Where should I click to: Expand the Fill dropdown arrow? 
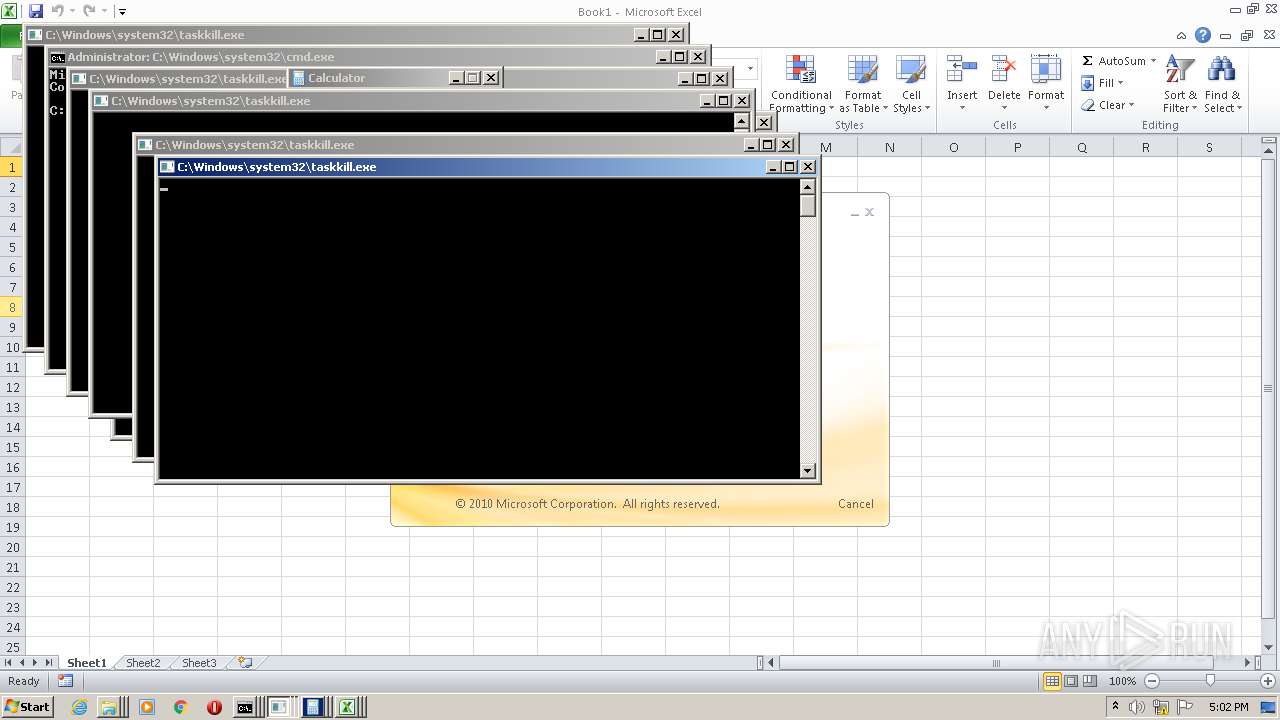1120,83
